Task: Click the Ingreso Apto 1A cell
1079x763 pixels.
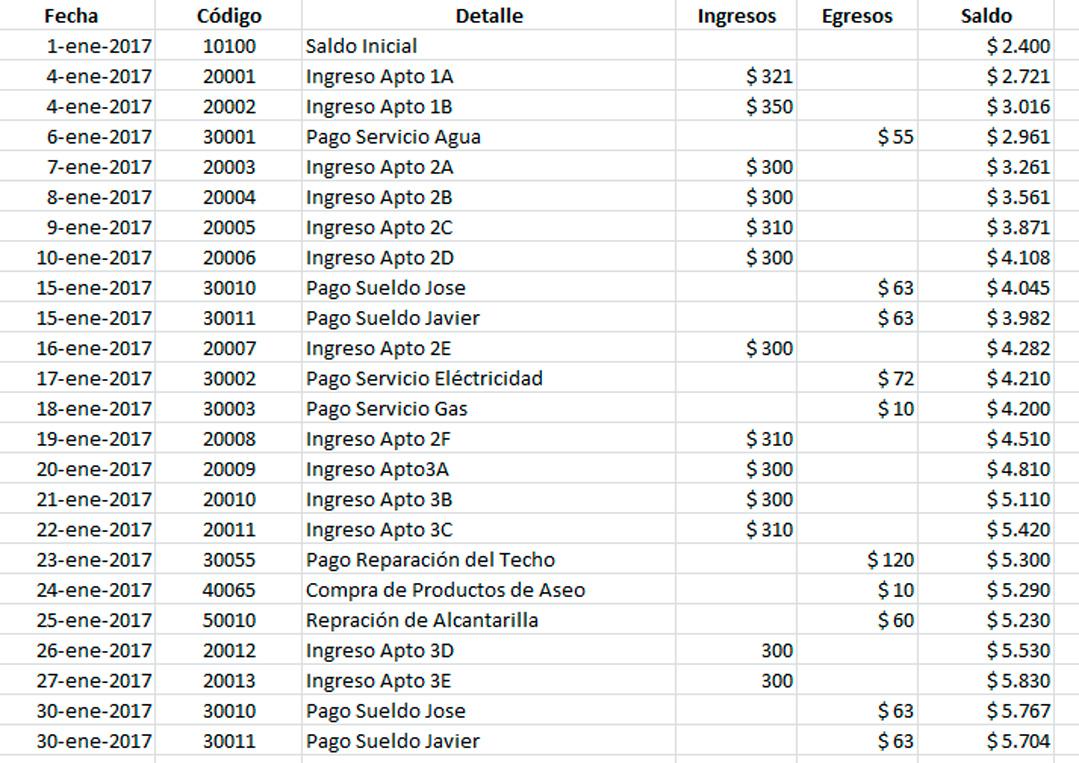Action: click(x=379, y=77)
